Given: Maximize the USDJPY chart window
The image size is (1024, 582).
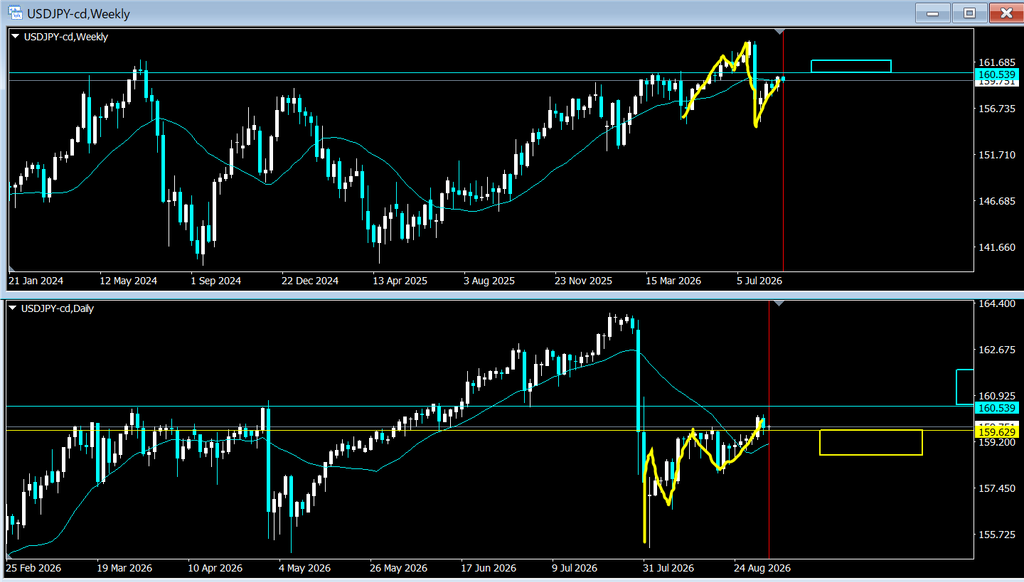Looking at the screenshot, I should (969, 13).
